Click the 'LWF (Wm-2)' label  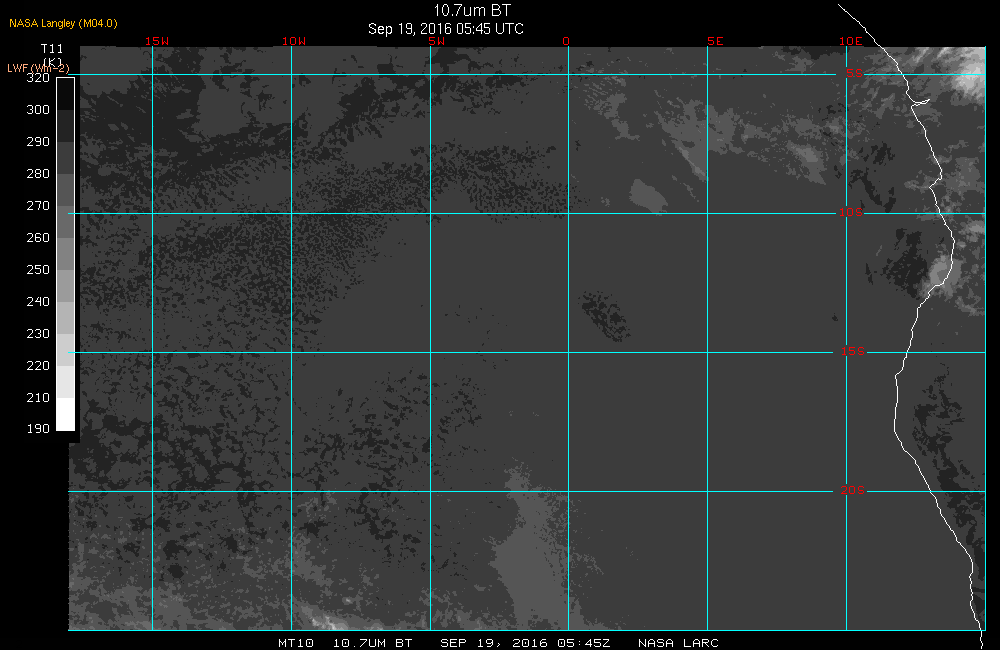point(38,68)
